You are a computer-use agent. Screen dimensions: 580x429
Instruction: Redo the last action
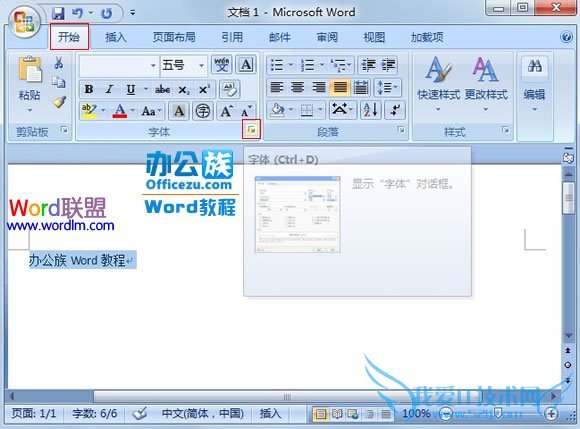pyautogui.click(x=107, y=14)
